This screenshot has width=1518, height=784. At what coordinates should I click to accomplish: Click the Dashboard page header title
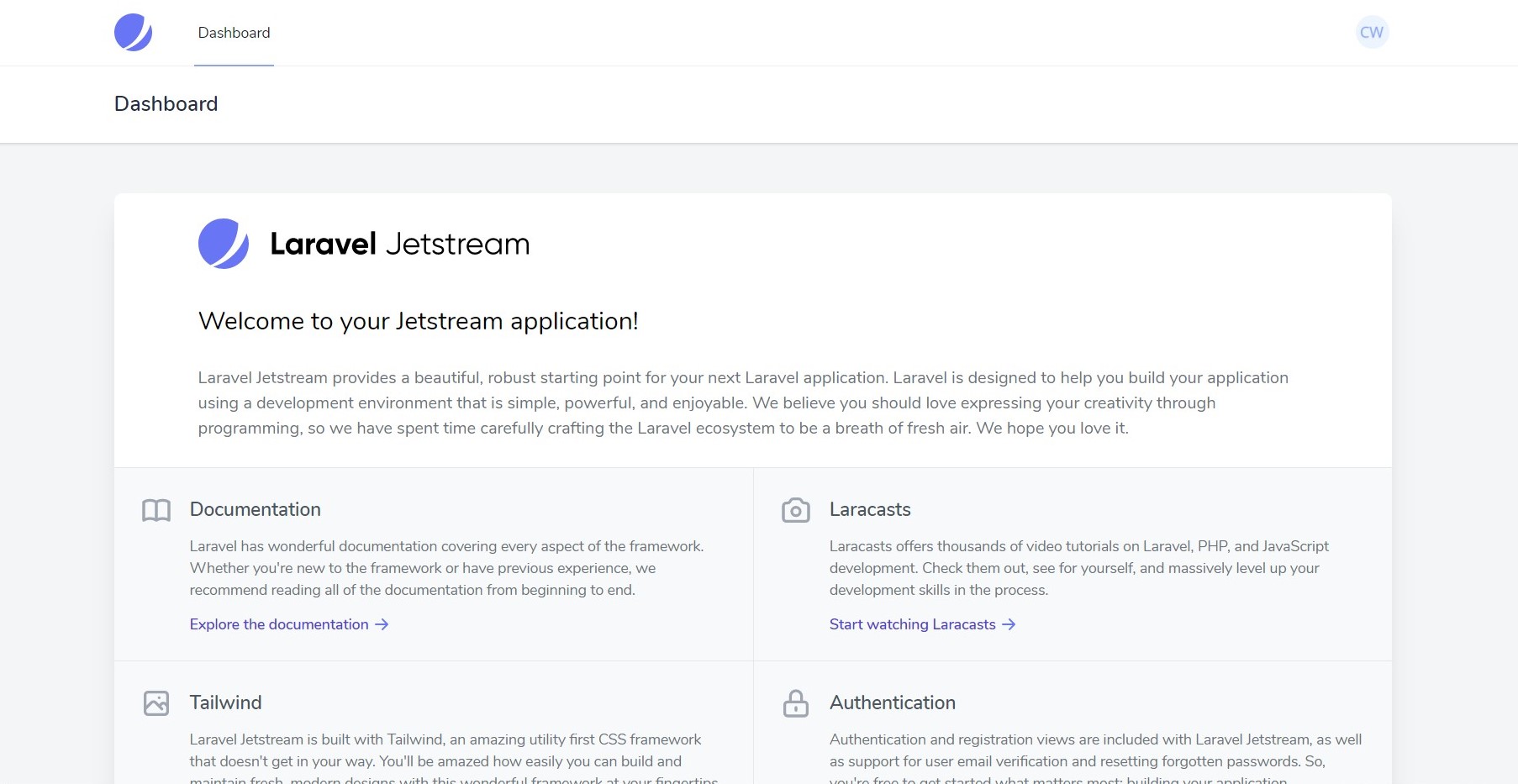pyautogui.click(x=166, y=104)
